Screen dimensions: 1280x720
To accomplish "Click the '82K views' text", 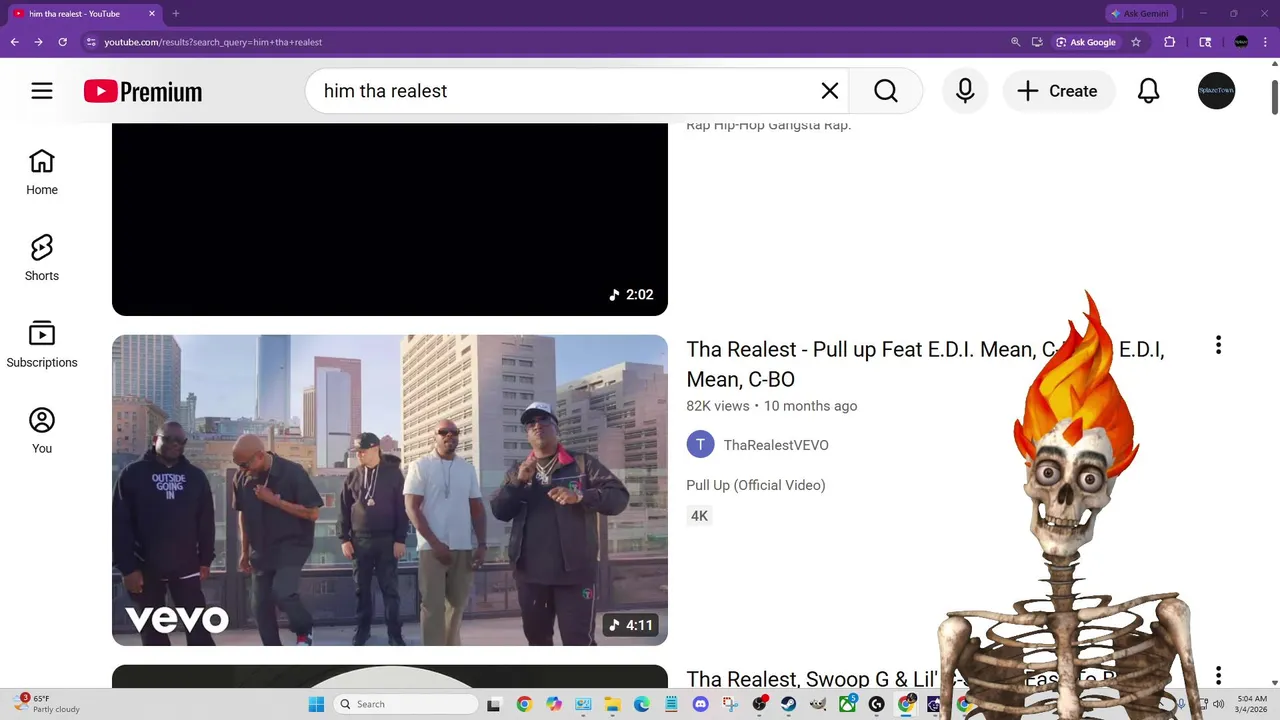I will (x=718, y=406).
